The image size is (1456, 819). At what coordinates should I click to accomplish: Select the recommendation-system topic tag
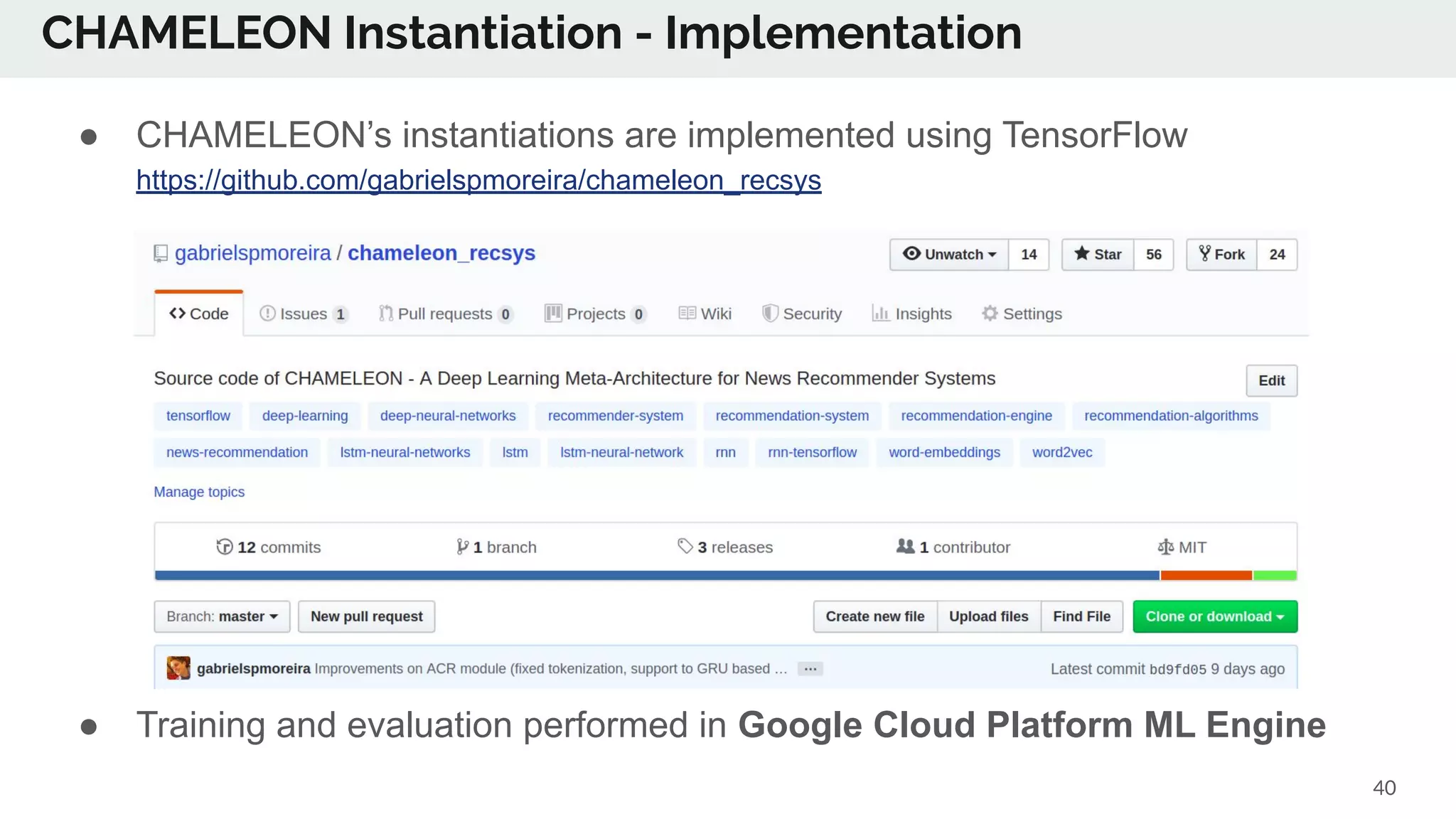pyautogui.click(x=792, y=416)
